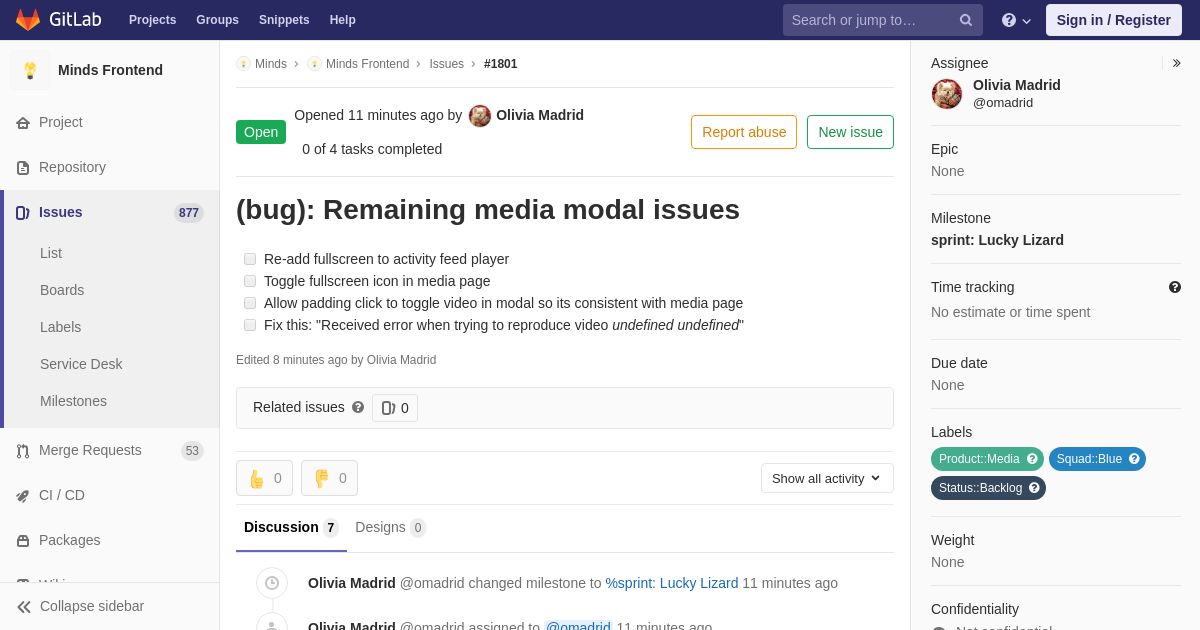Open Service Desk in sidebar
Screen dimensions: 1200x630
click(81, 364)
